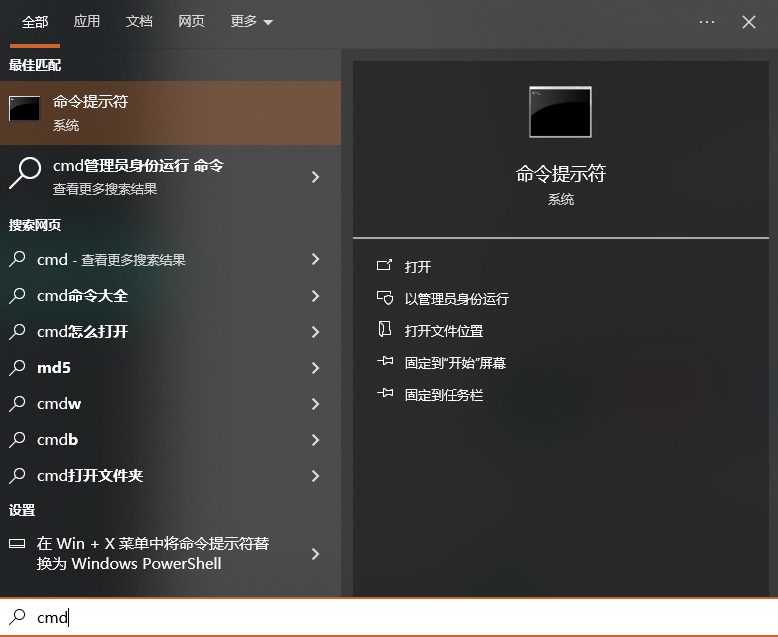The height and width of the screenshot is (637, 778).
Task: Open the three-dot options menu
Action: pyautogui.click(x=707, y=22)
